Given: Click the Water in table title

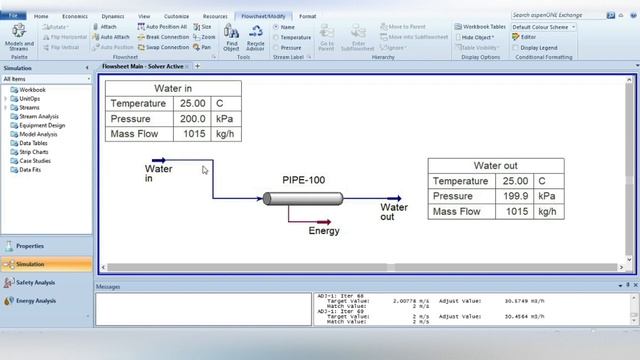Looking at the screenshot, I should click(173, 88).
